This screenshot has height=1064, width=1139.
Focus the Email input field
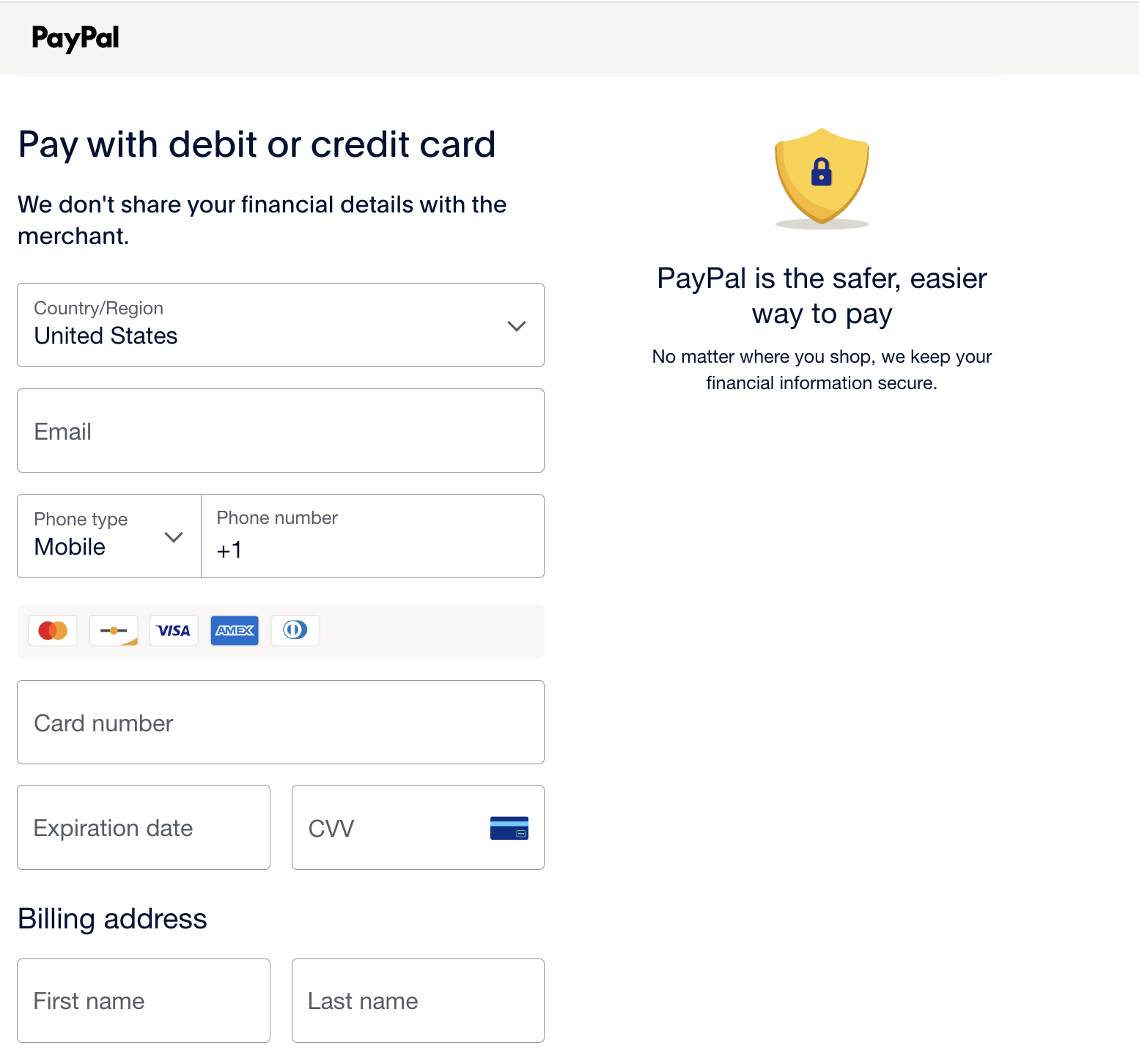[x=281, y=431]
